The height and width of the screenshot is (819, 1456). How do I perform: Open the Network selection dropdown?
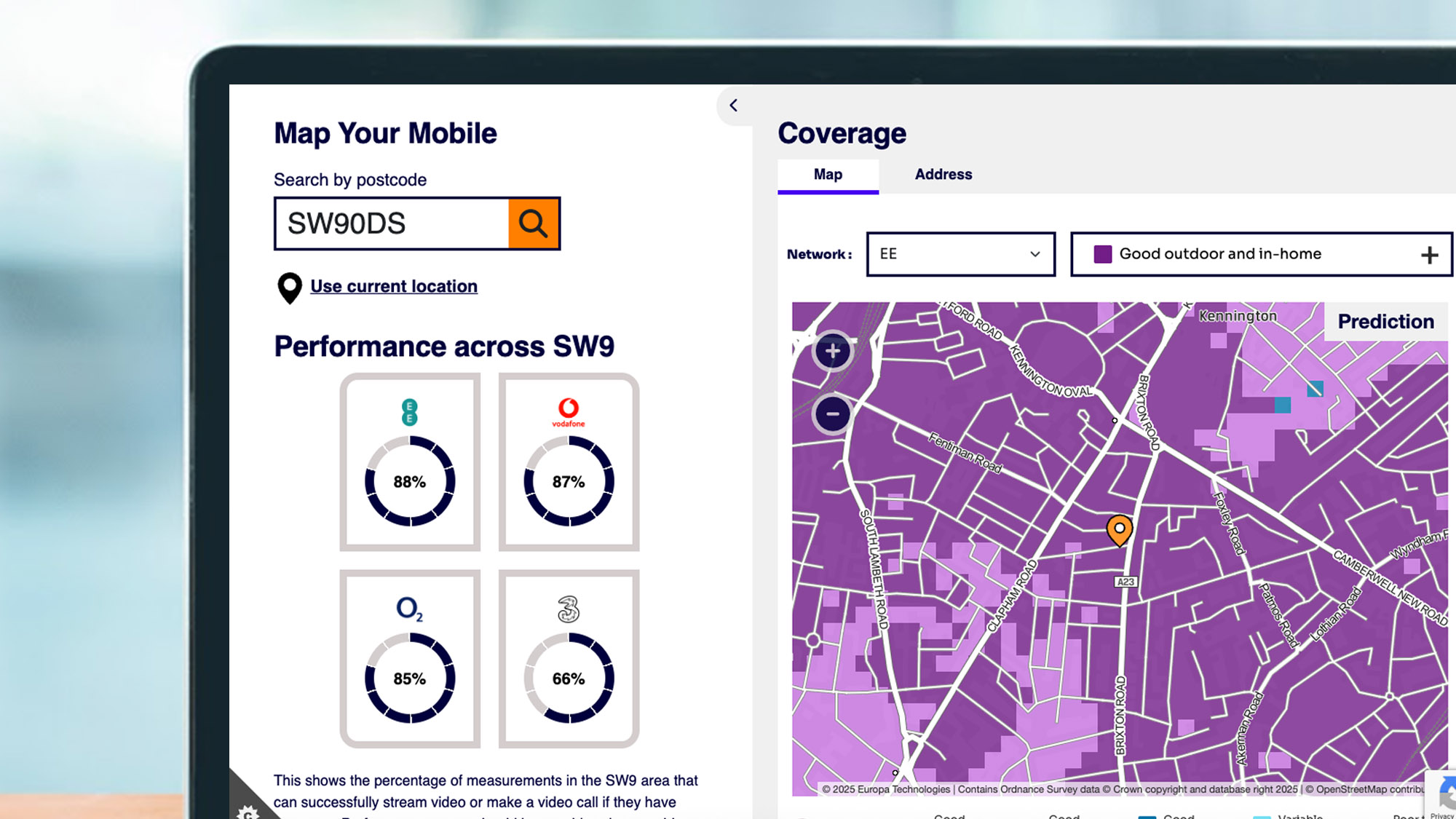click(x=960, y=254)
